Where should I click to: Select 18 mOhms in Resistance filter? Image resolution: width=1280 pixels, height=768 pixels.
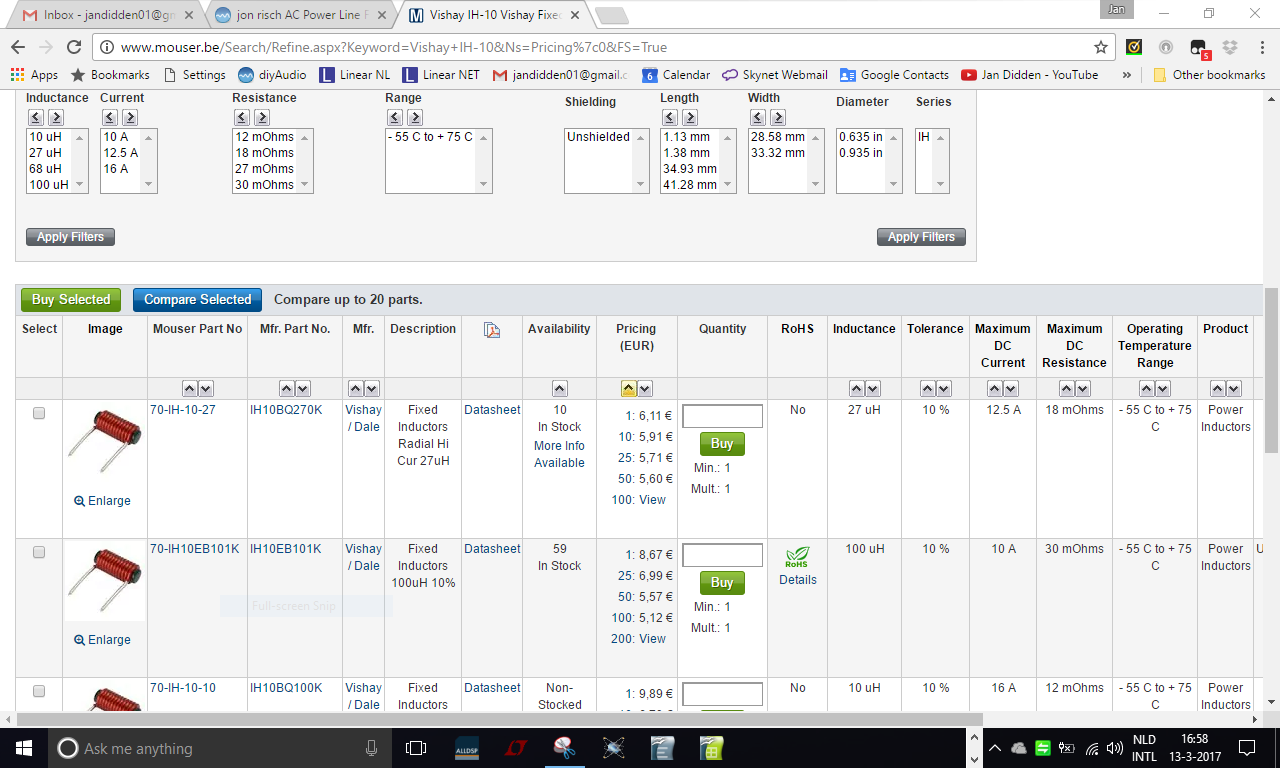pyautogui.click(x=265, y=153)
